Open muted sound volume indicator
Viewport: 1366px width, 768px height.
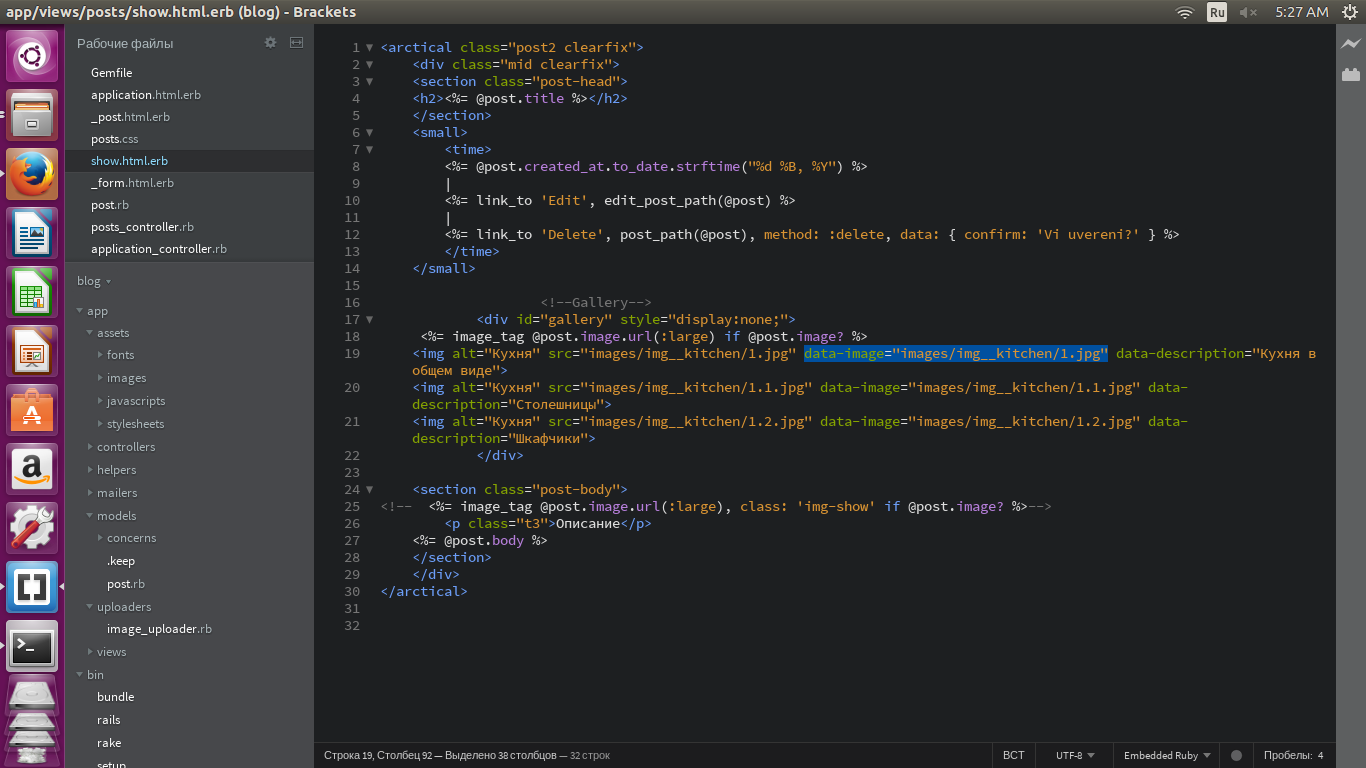[1248, 12]
